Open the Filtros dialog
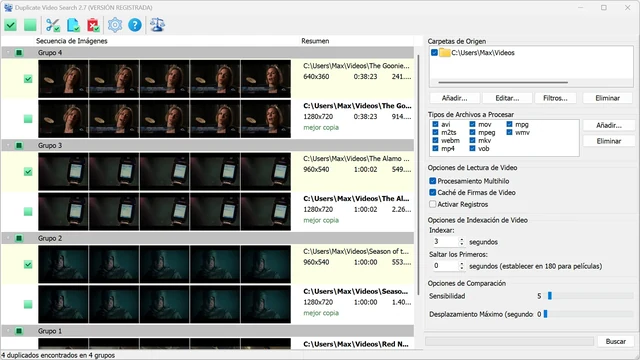This screenshot has width=640, height=360. [x=555, y=98]
